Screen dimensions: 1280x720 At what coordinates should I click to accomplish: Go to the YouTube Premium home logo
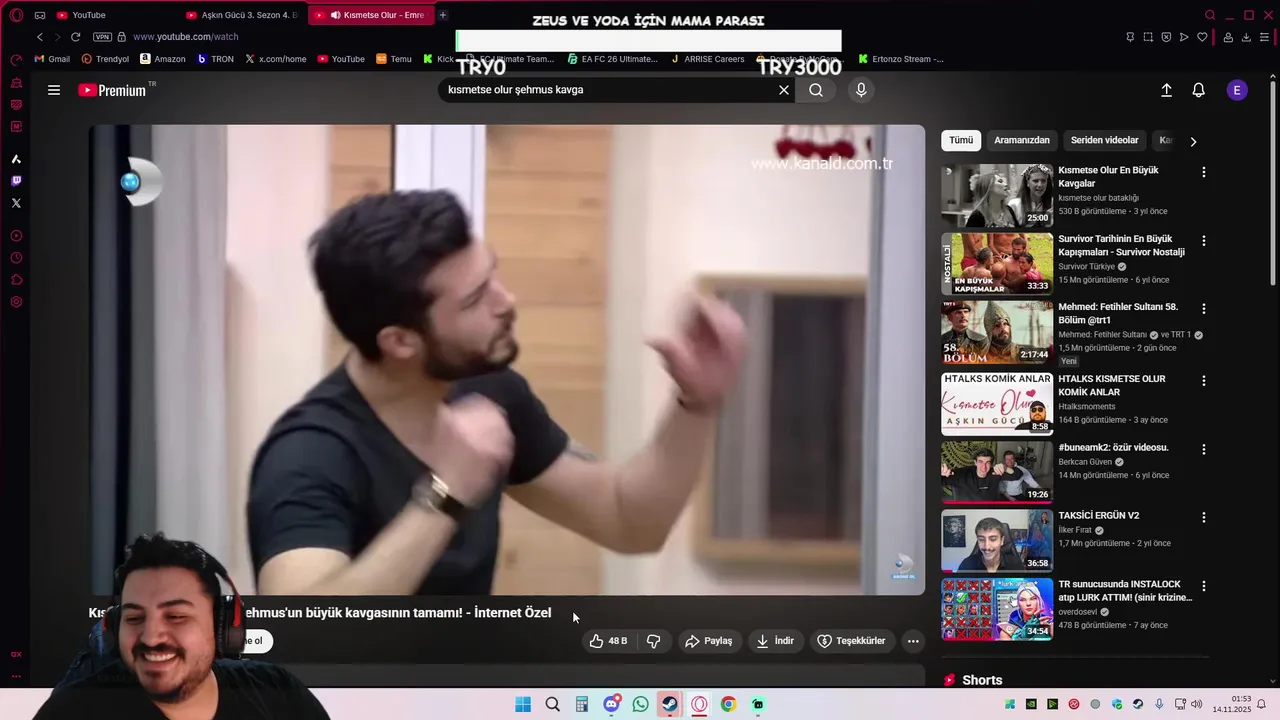(x=113, y=90)
